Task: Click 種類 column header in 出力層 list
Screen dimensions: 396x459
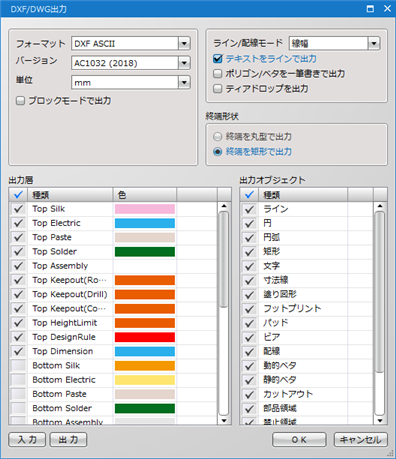Action: (70, 195)
